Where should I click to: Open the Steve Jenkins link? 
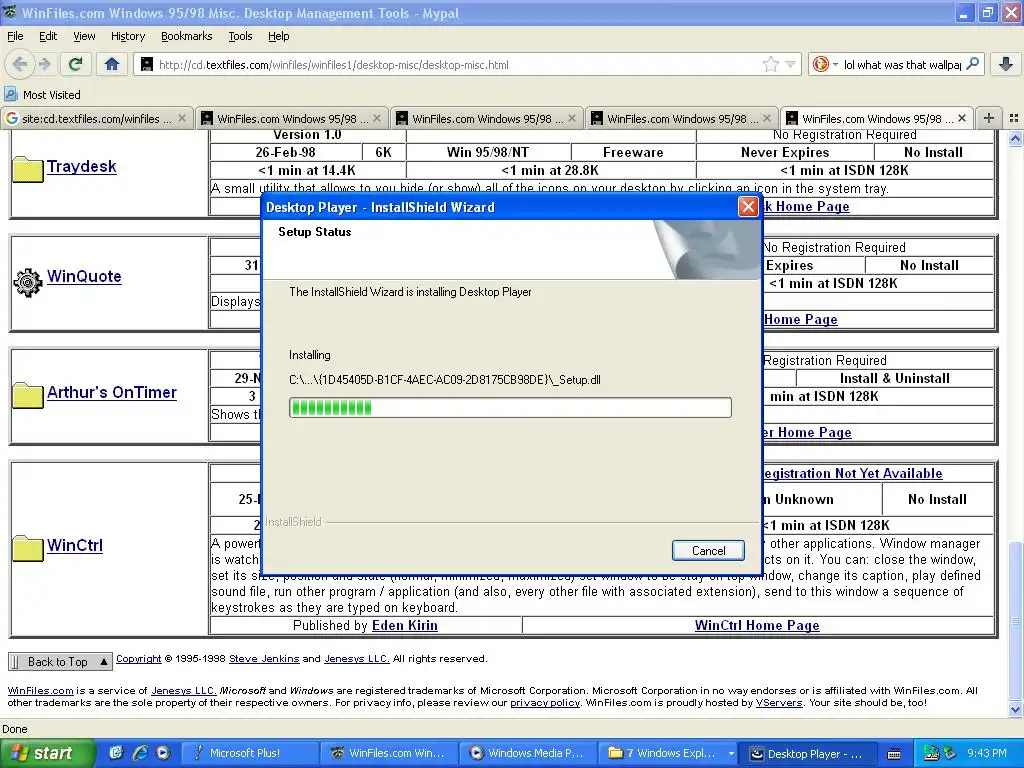tap(264, 658)
